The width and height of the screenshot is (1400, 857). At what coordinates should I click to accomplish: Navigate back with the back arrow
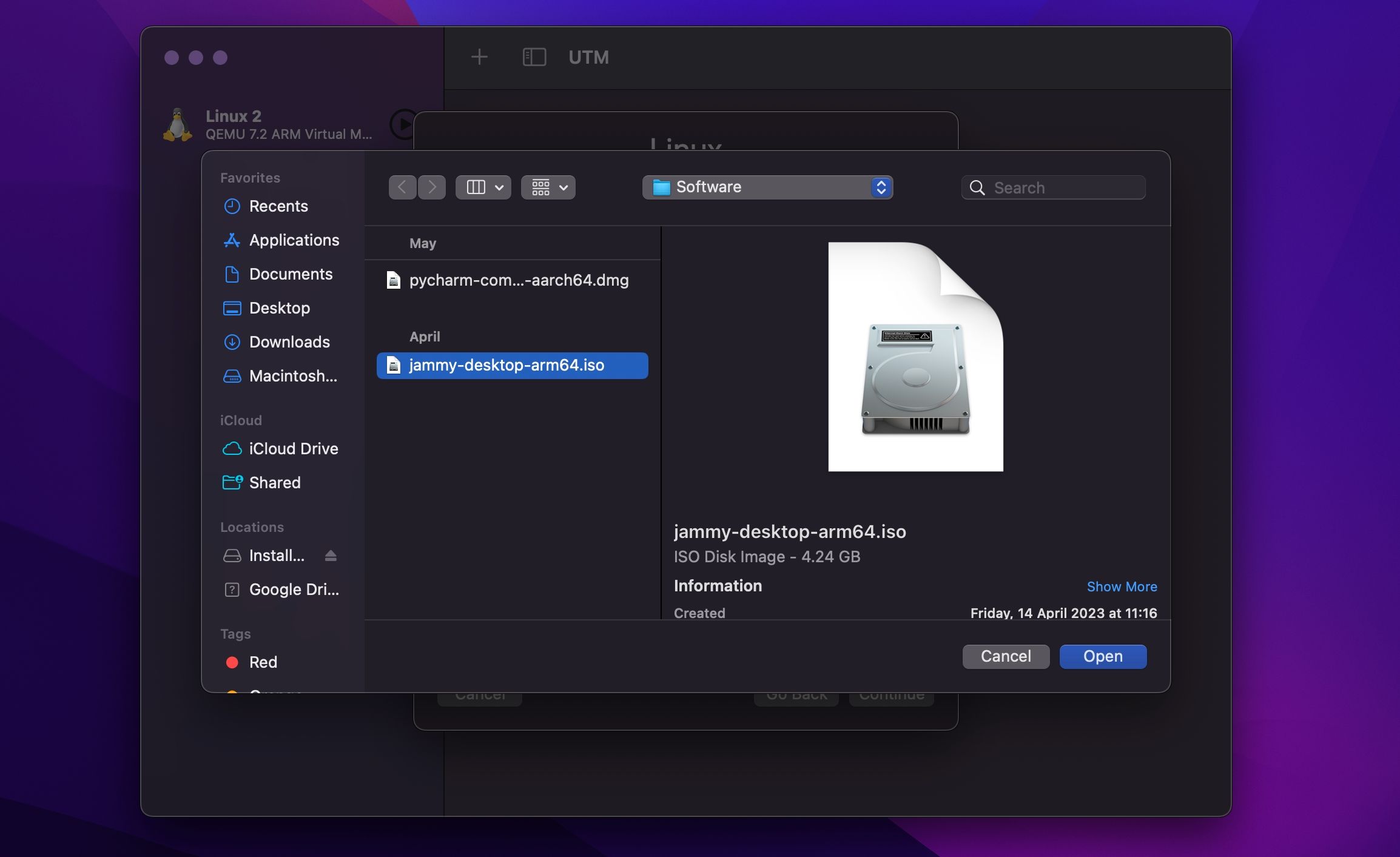[x=402, y=187]
